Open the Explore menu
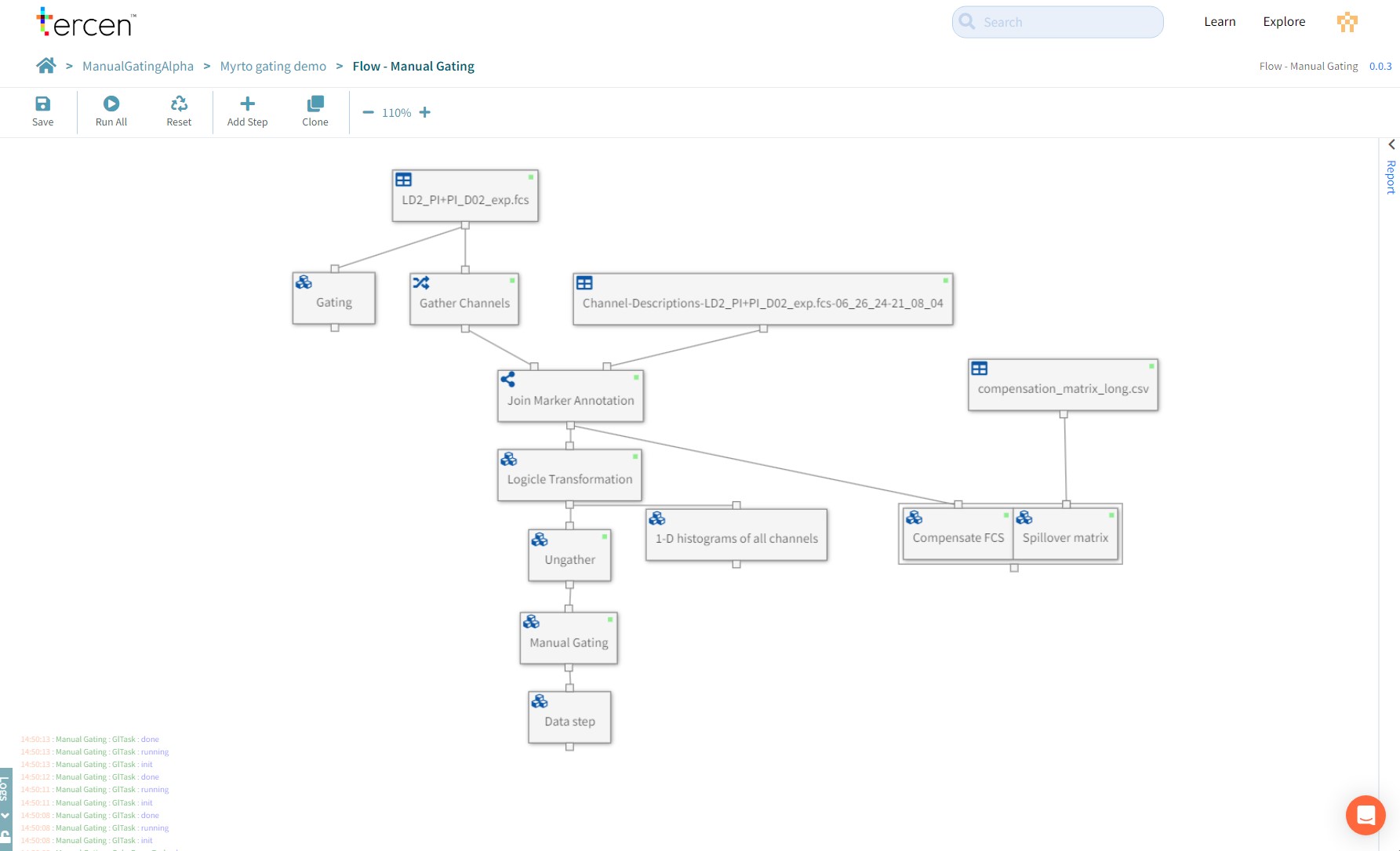The height and width of the screenshot is (851, 1400). click(1284, 22)
